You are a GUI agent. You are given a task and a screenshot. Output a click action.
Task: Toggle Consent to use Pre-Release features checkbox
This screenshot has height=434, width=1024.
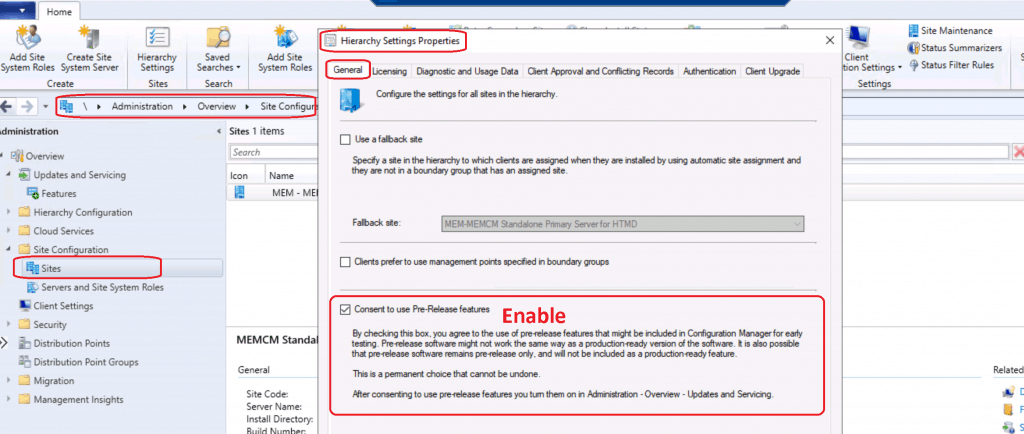345,309
